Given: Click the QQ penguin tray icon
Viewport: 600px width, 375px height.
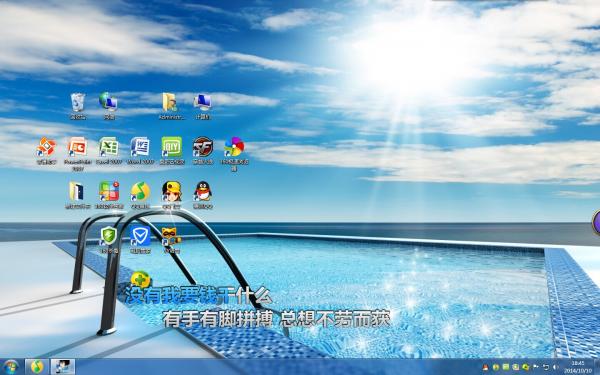Looking at the screenshot, I should click(x=486, y=367).
